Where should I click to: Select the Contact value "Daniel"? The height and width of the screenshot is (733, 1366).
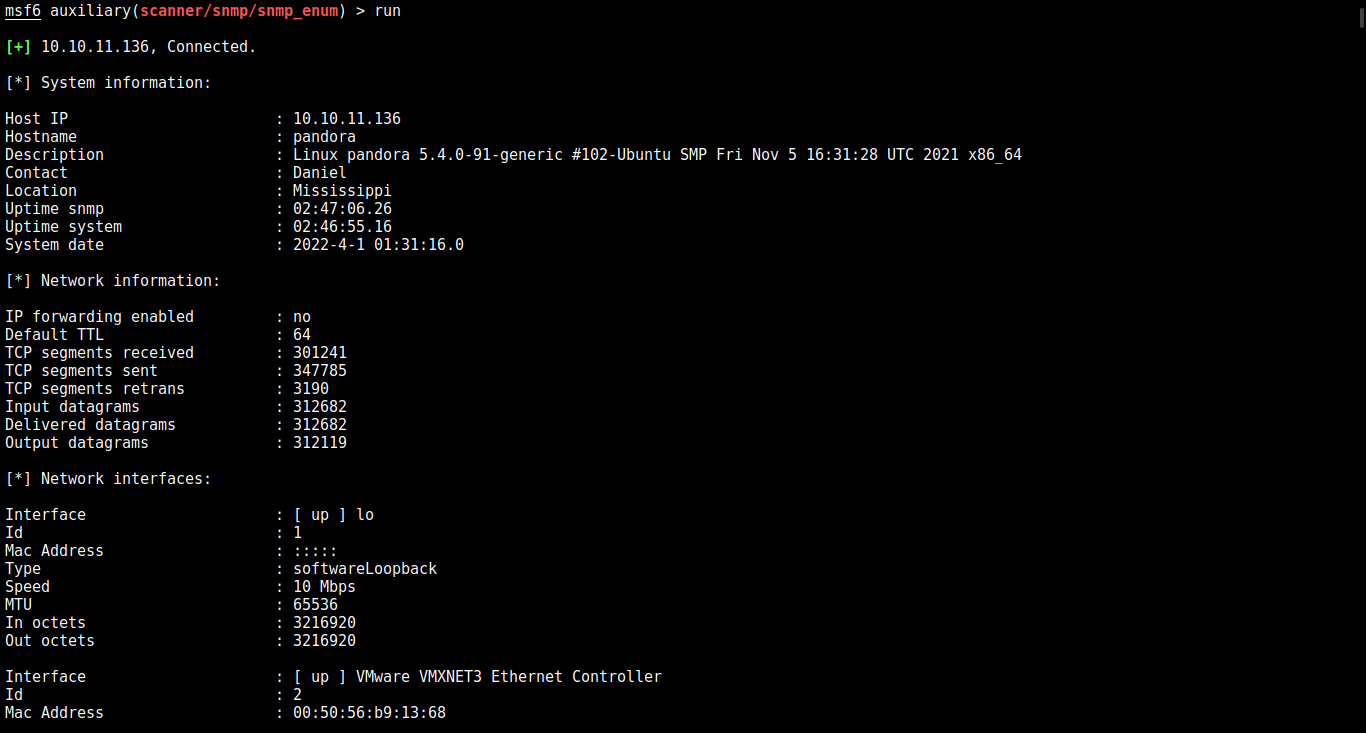pyautogui.click(x=319, y=173)
